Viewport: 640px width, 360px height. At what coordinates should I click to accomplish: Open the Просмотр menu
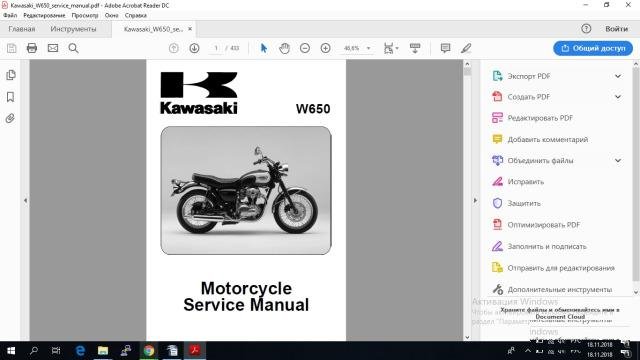[x=85, y=15]
